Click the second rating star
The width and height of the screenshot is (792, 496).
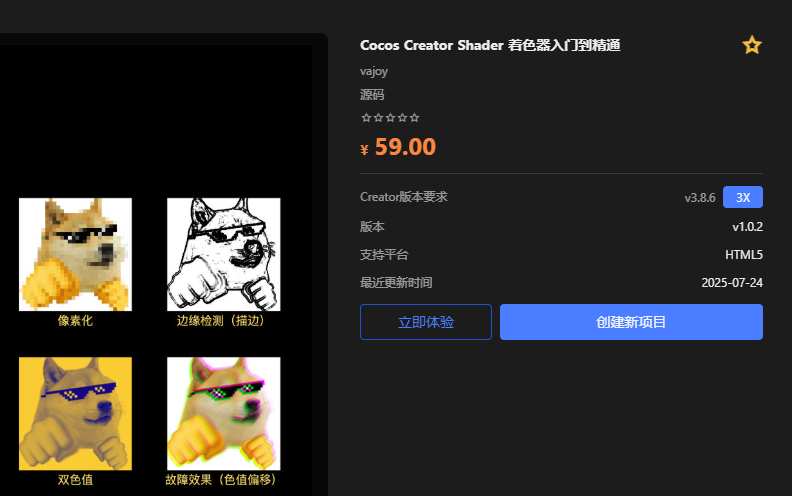point(378,118)
